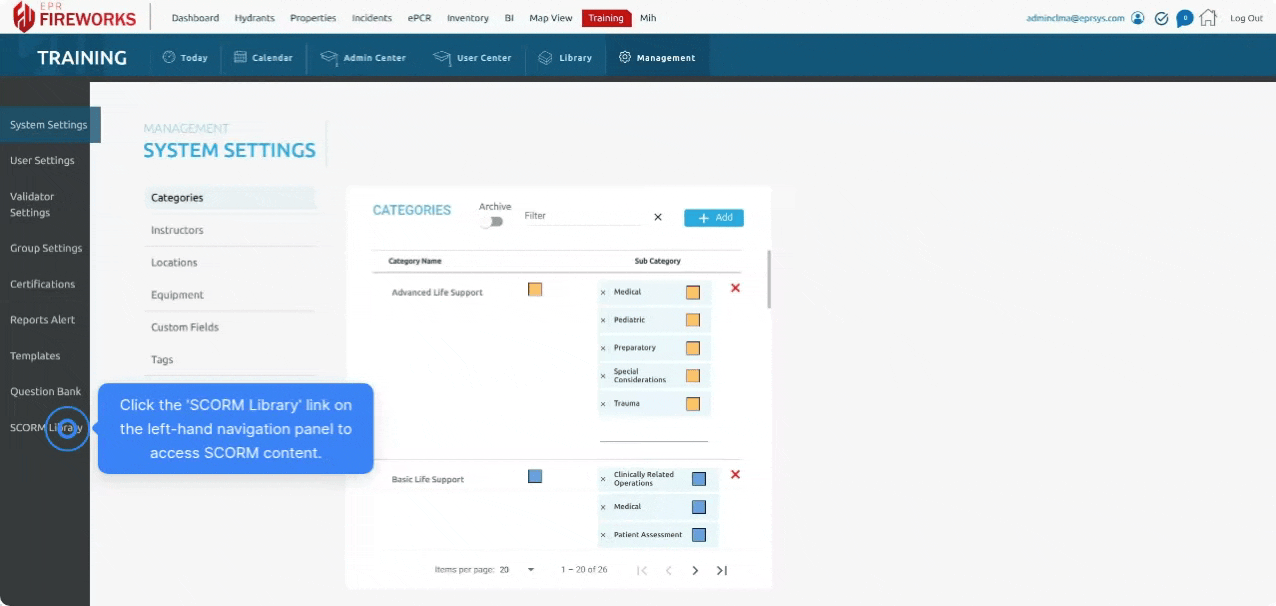This screenshot has width=1276, height=606.
Task: Remove the Preparatory sub category
Action: point(603,348)
